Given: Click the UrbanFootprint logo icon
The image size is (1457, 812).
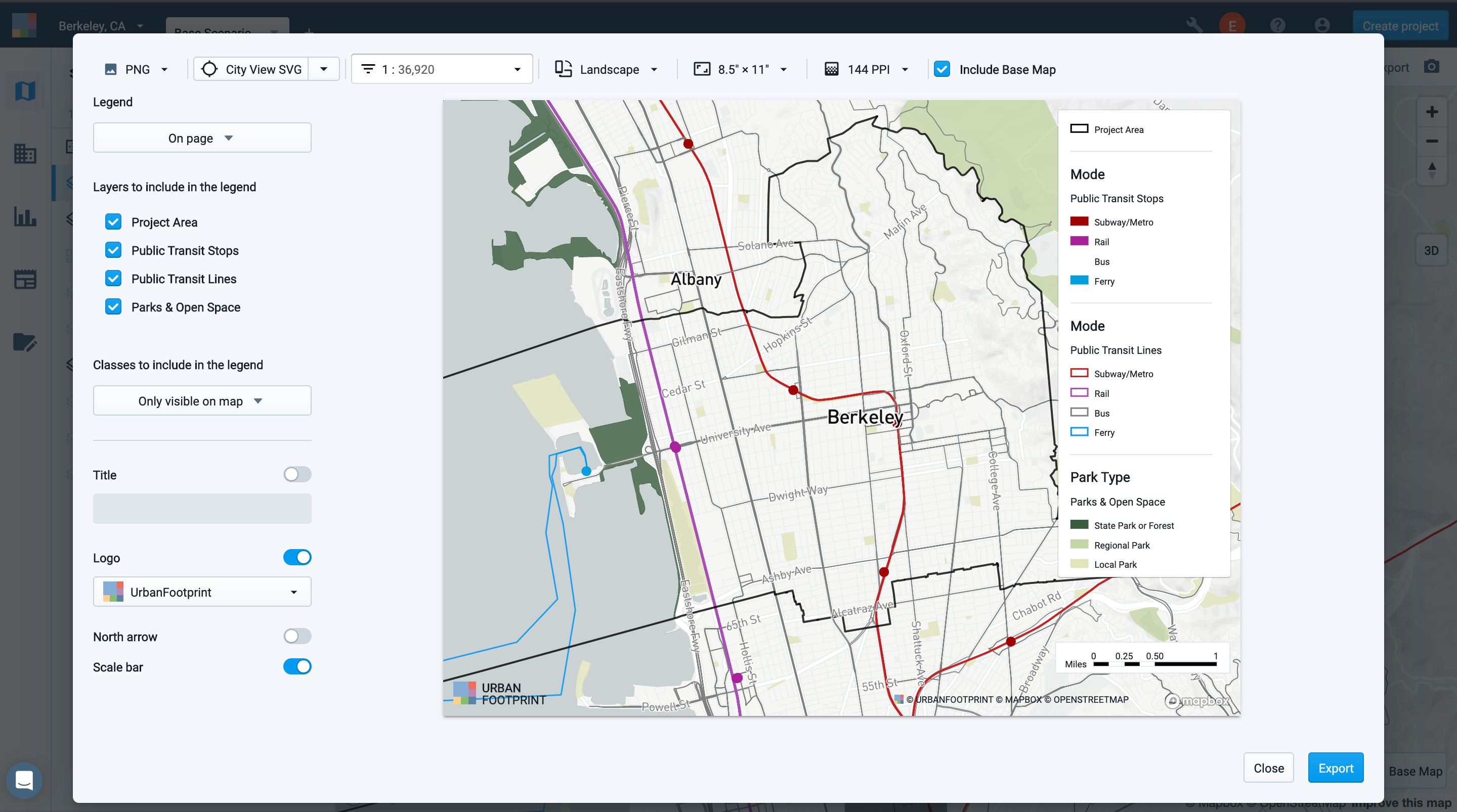Looking at the screenshot, I should [113, 592].
